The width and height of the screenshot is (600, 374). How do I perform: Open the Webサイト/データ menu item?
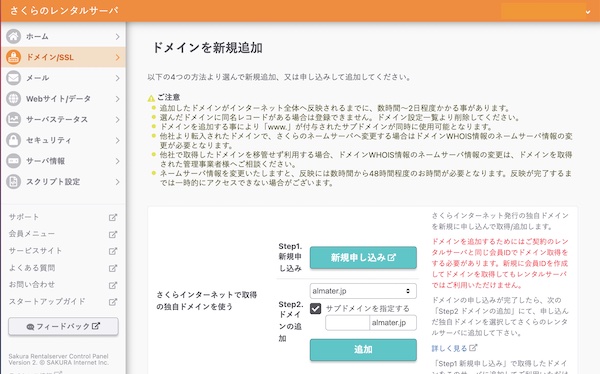(63, 98)
